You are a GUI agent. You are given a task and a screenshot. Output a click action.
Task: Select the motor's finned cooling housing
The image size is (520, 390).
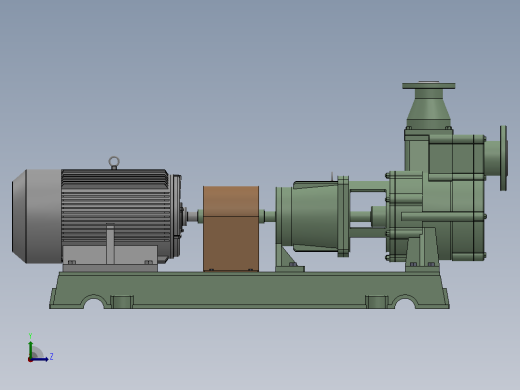(115, 207)
